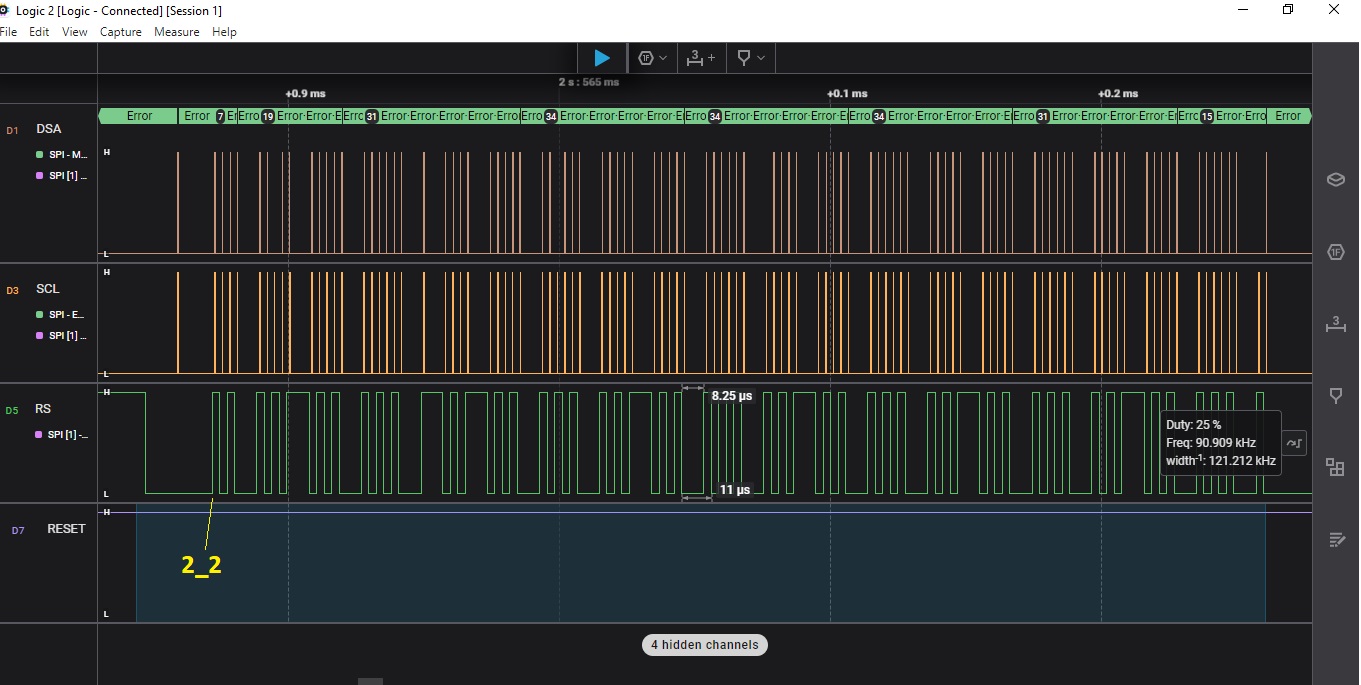Viewport: 1361px width, 685px height.
Task: Open the Device Settings panel in the sidebar
Action: coord(1335,179)
